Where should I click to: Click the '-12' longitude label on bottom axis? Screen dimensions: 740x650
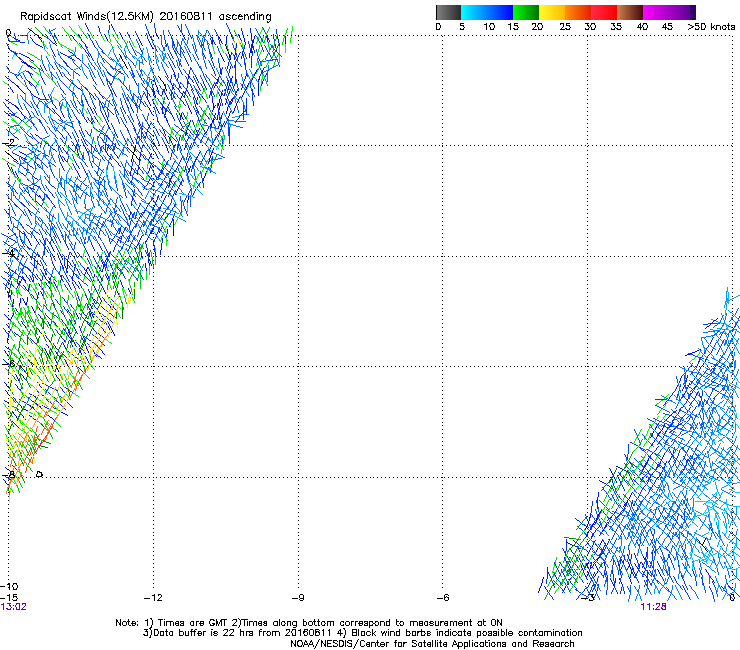(153, 597)
